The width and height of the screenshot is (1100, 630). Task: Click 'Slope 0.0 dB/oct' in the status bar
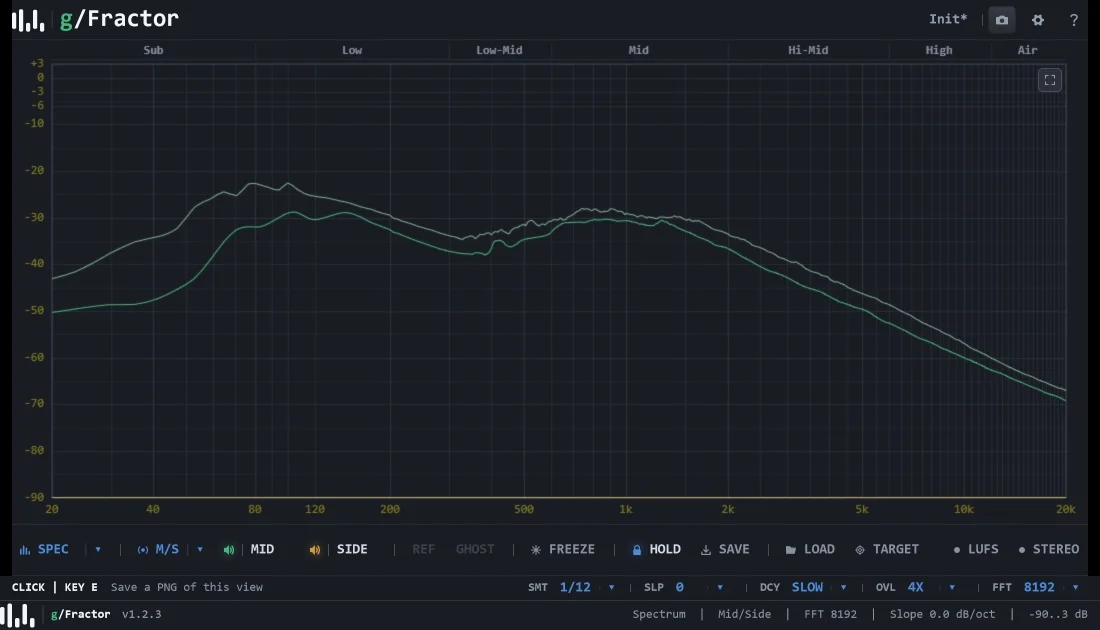(x=942, y=614)
